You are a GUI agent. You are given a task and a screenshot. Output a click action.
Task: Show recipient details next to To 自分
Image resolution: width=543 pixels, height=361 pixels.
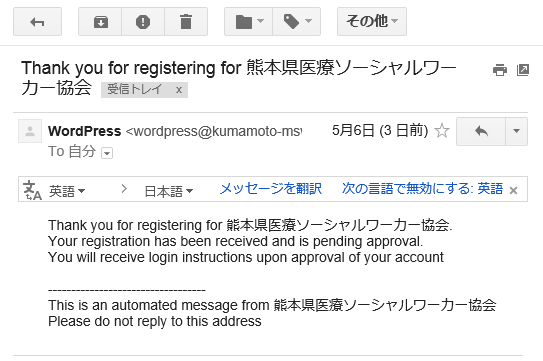(107, 153)
